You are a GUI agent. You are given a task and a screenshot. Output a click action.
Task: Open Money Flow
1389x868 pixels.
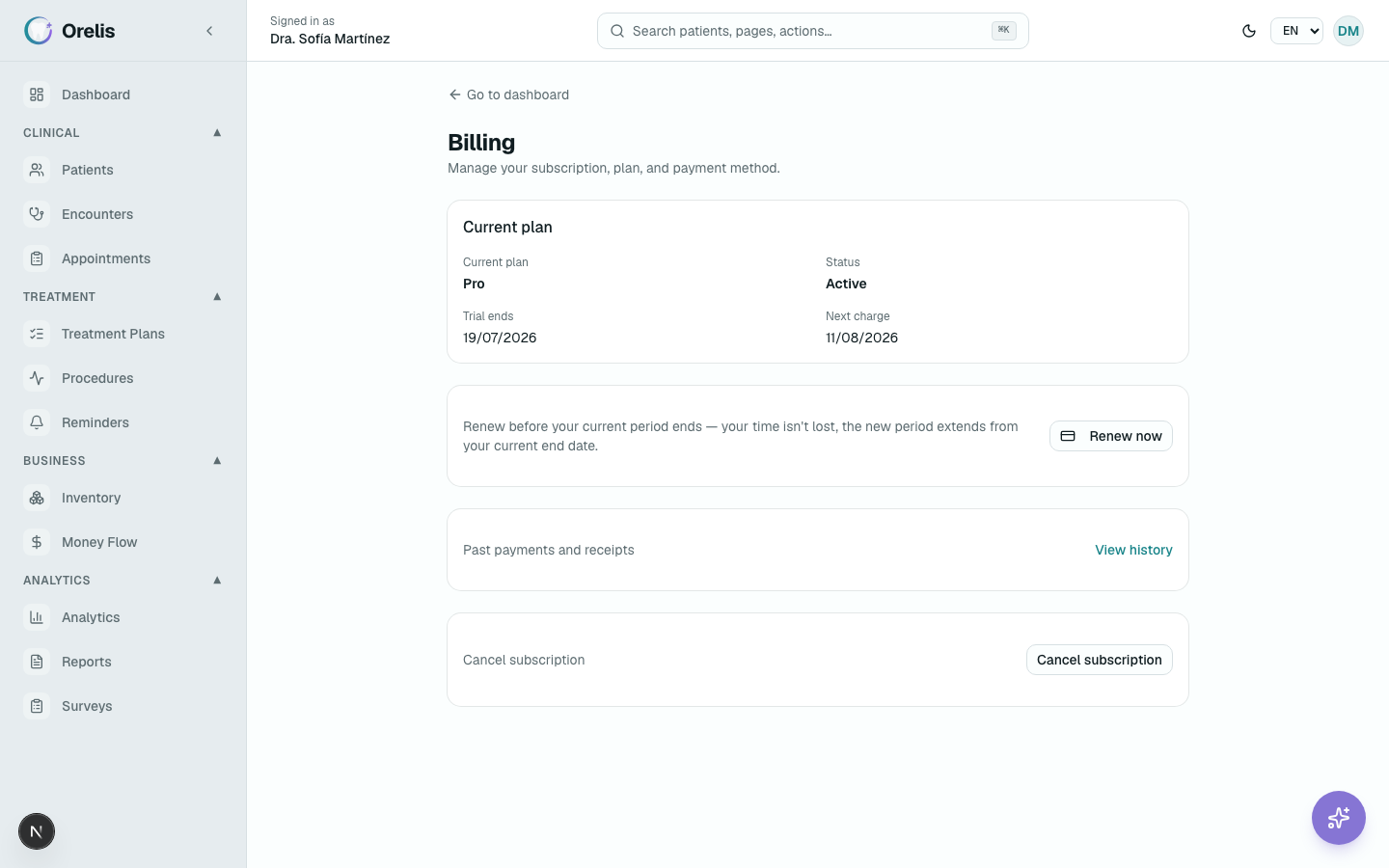click(x=123, y=542)
